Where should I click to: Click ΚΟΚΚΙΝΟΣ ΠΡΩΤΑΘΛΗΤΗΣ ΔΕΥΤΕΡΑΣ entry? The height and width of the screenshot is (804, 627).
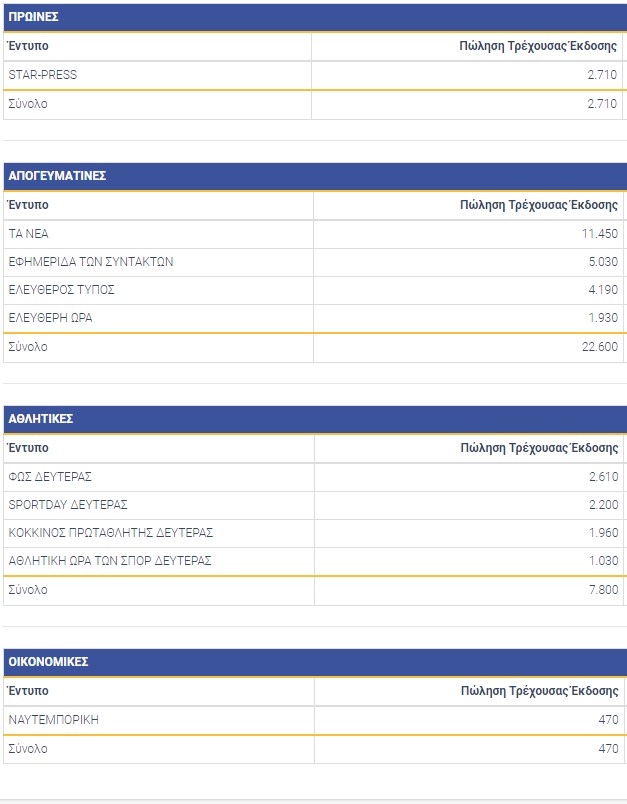coord(111,533)
